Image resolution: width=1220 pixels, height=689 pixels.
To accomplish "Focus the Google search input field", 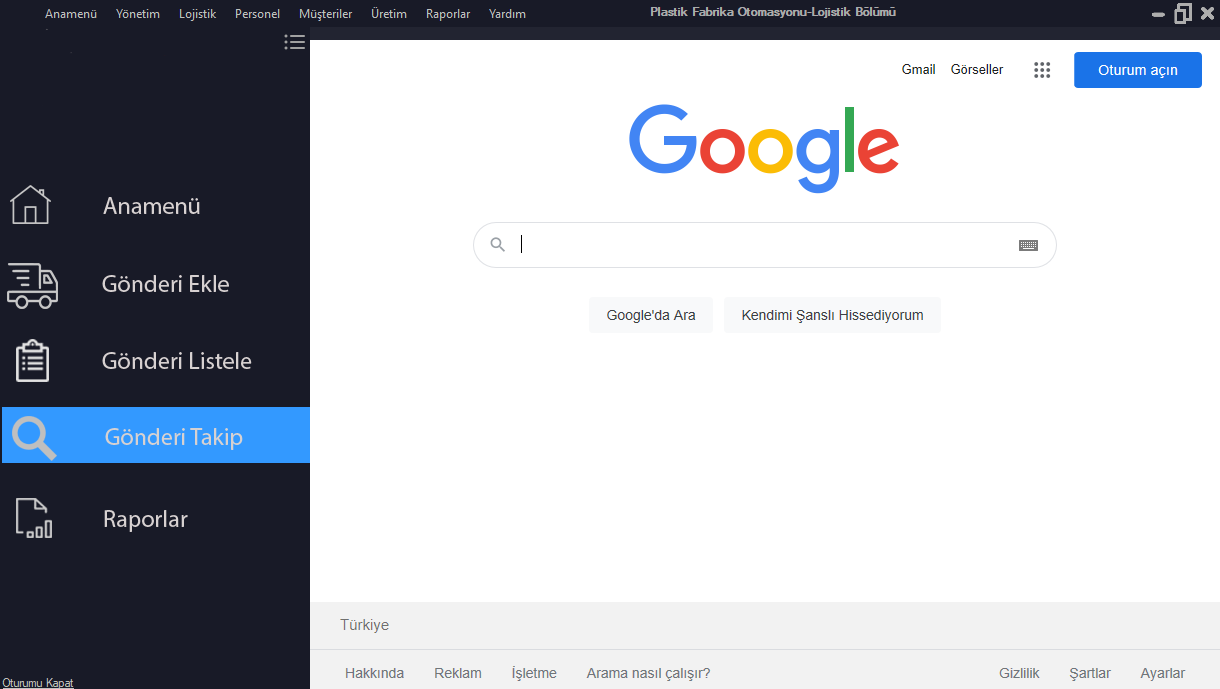I will 765,245.
